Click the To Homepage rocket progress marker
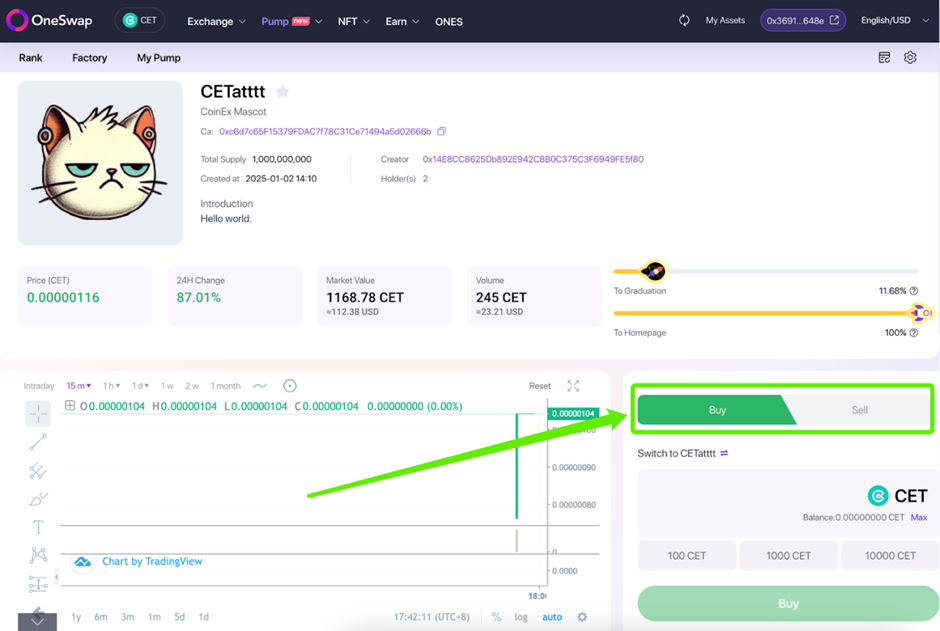Viewport: 940px width, 631px height. click(921, 313)
